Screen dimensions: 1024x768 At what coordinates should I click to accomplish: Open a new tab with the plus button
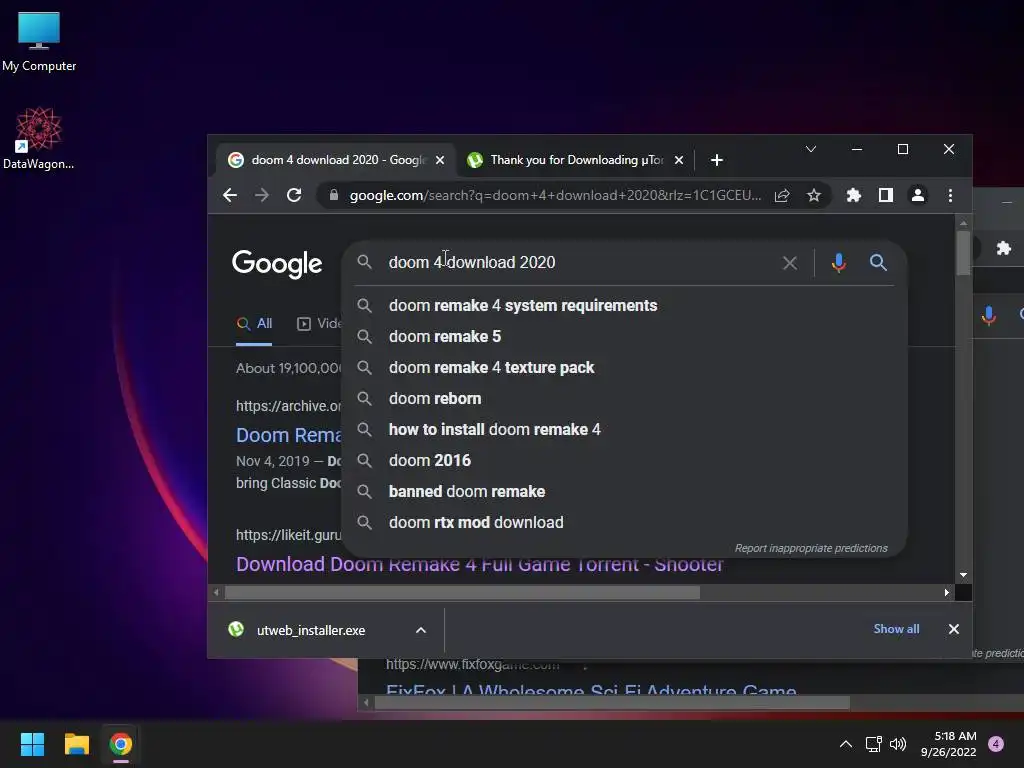pos(716,160)
